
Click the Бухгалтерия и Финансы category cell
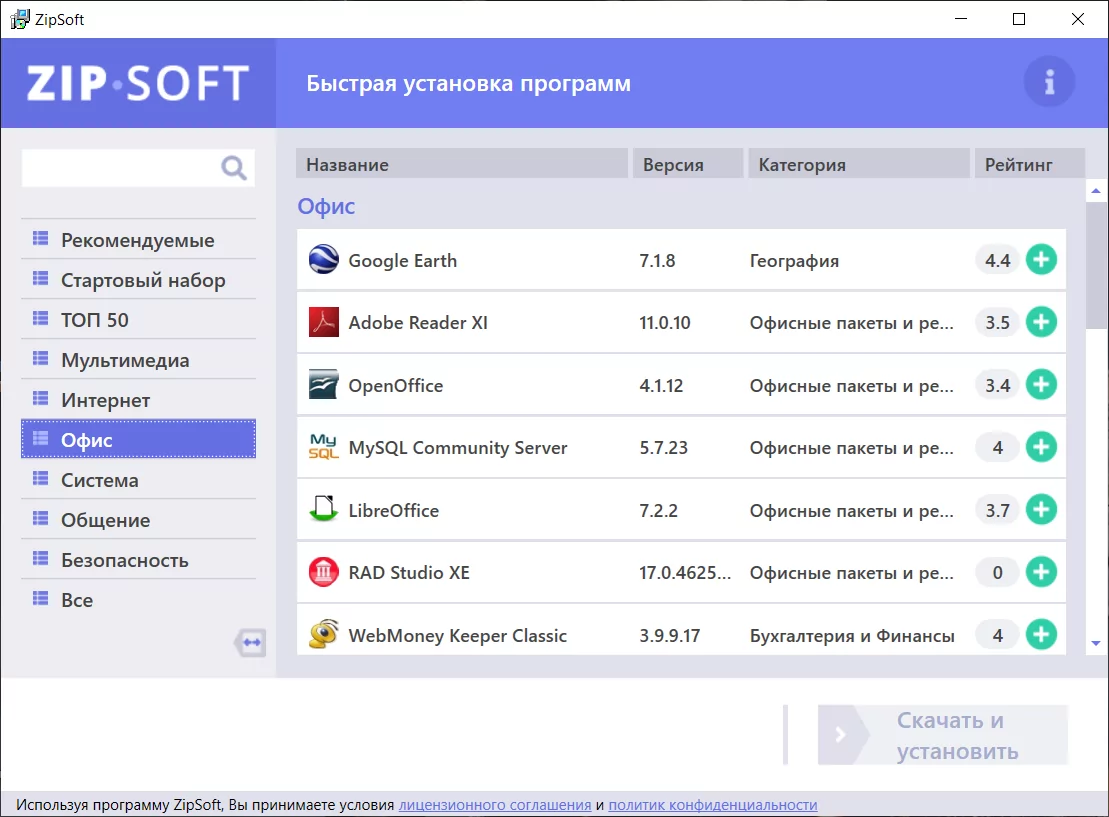point(852,636)
